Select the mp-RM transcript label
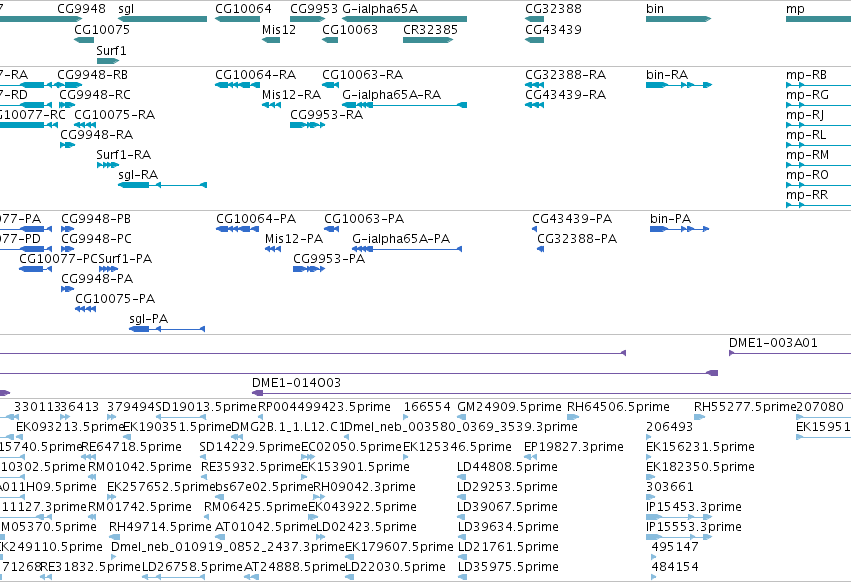 click(808, 155)
